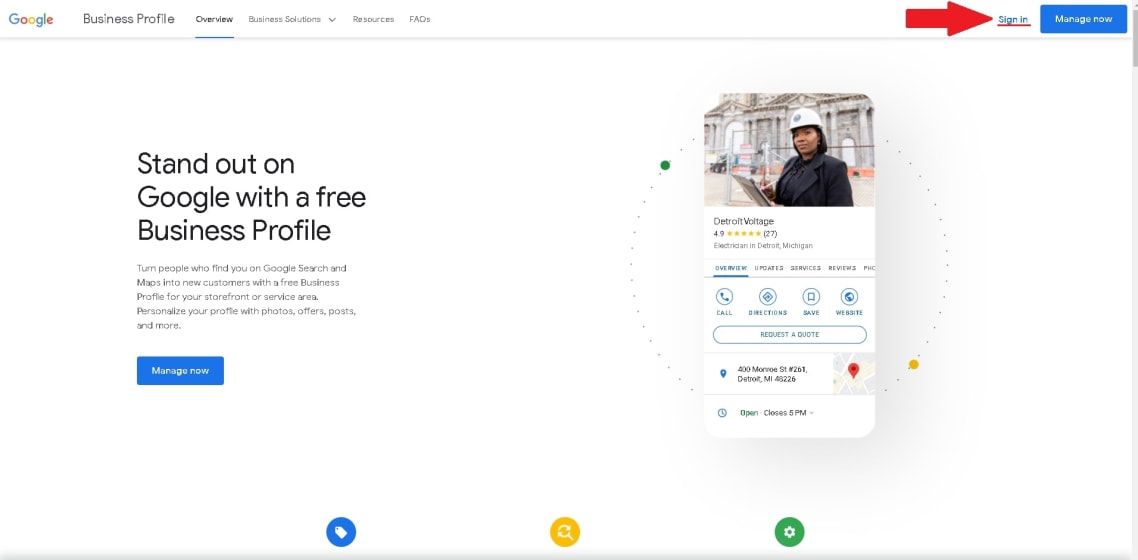This screenshot has height=560, width=1138.
Task: Go to the Resources tab
Action: pyautogui.click(x=373, y=20)
